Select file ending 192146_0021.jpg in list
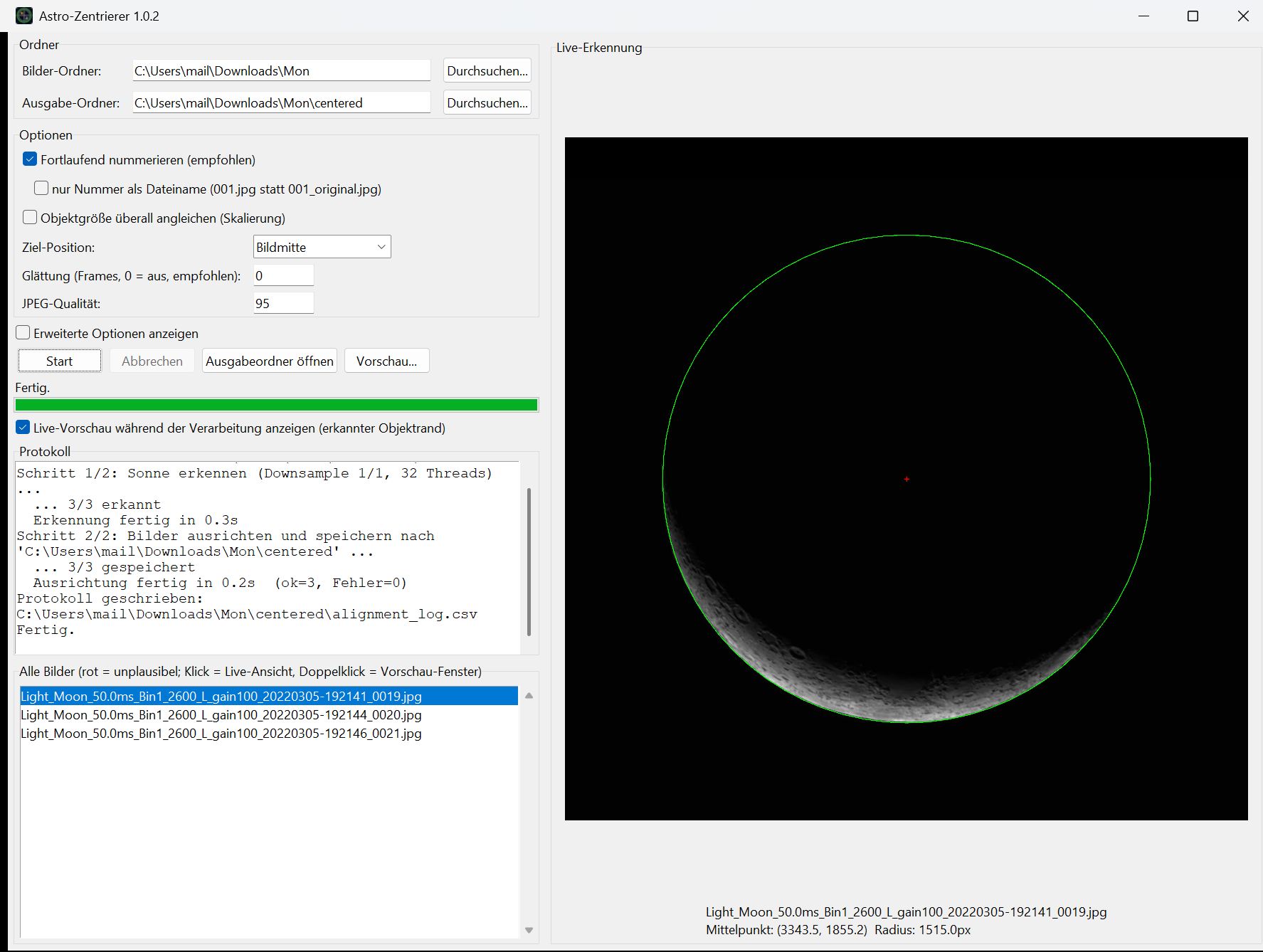The image size is (1263, 952). click(x=269, y=733)
